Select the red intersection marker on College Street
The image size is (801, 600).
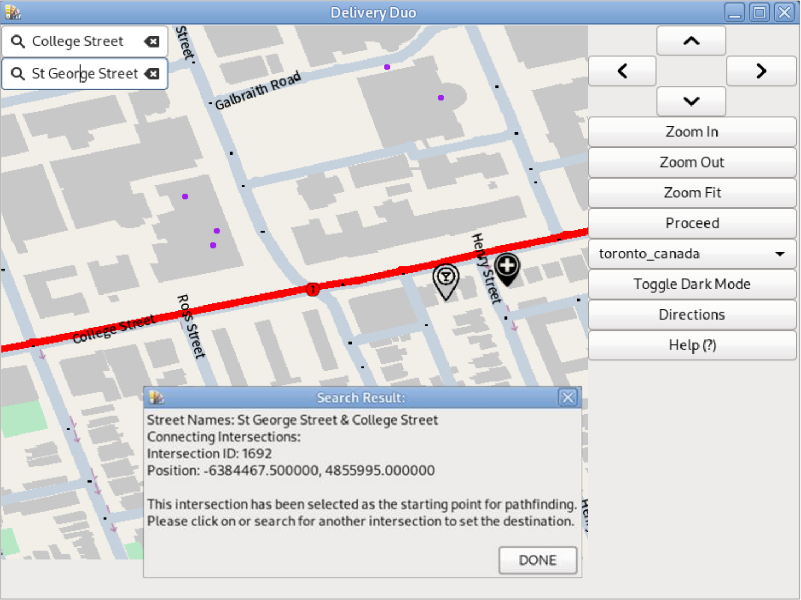[x=313, y=289]
